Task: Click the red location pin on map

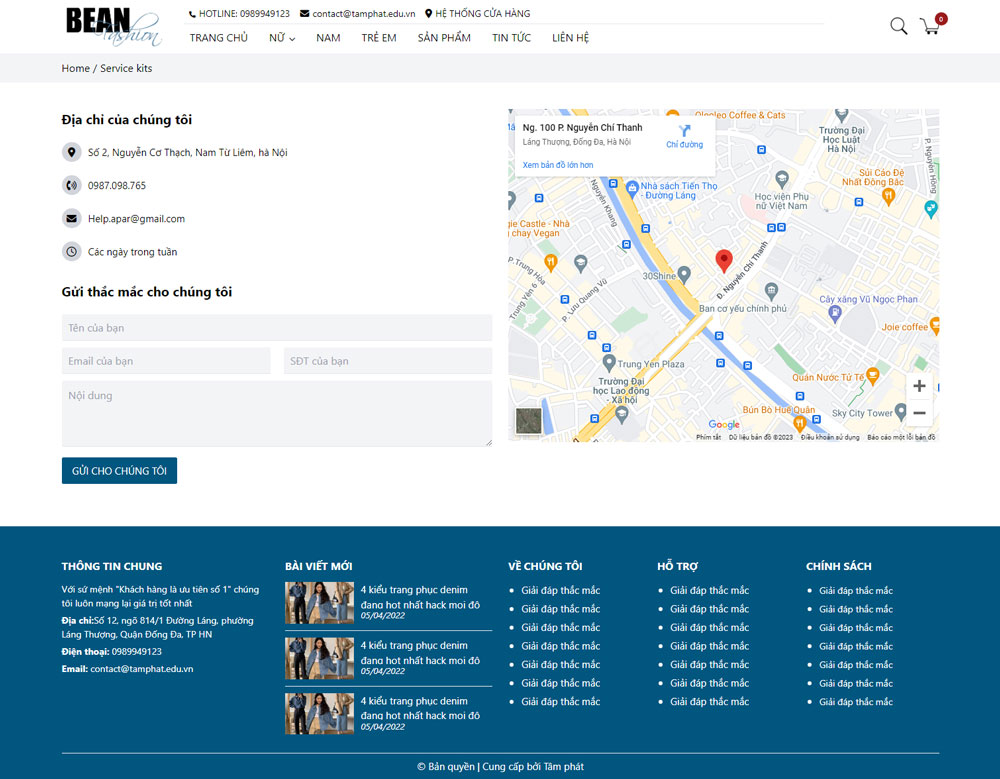Action: 724,260
